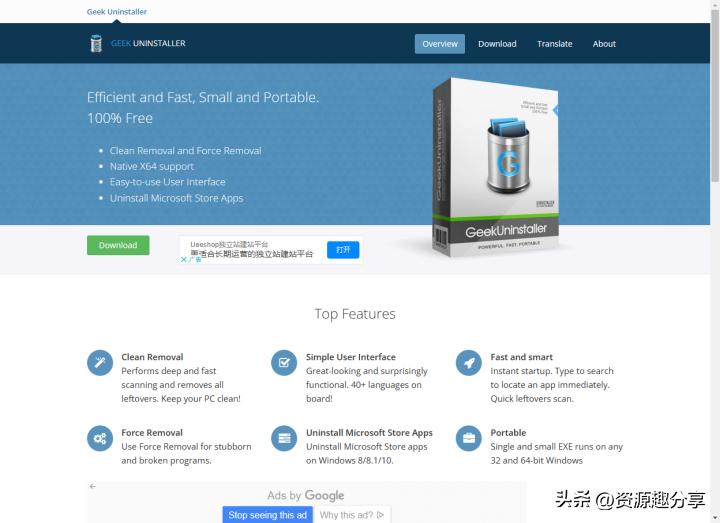This screenshot has width=720, height=523.
Task: Click the Clean Removal heading
Action: click(x=152, y=357)
